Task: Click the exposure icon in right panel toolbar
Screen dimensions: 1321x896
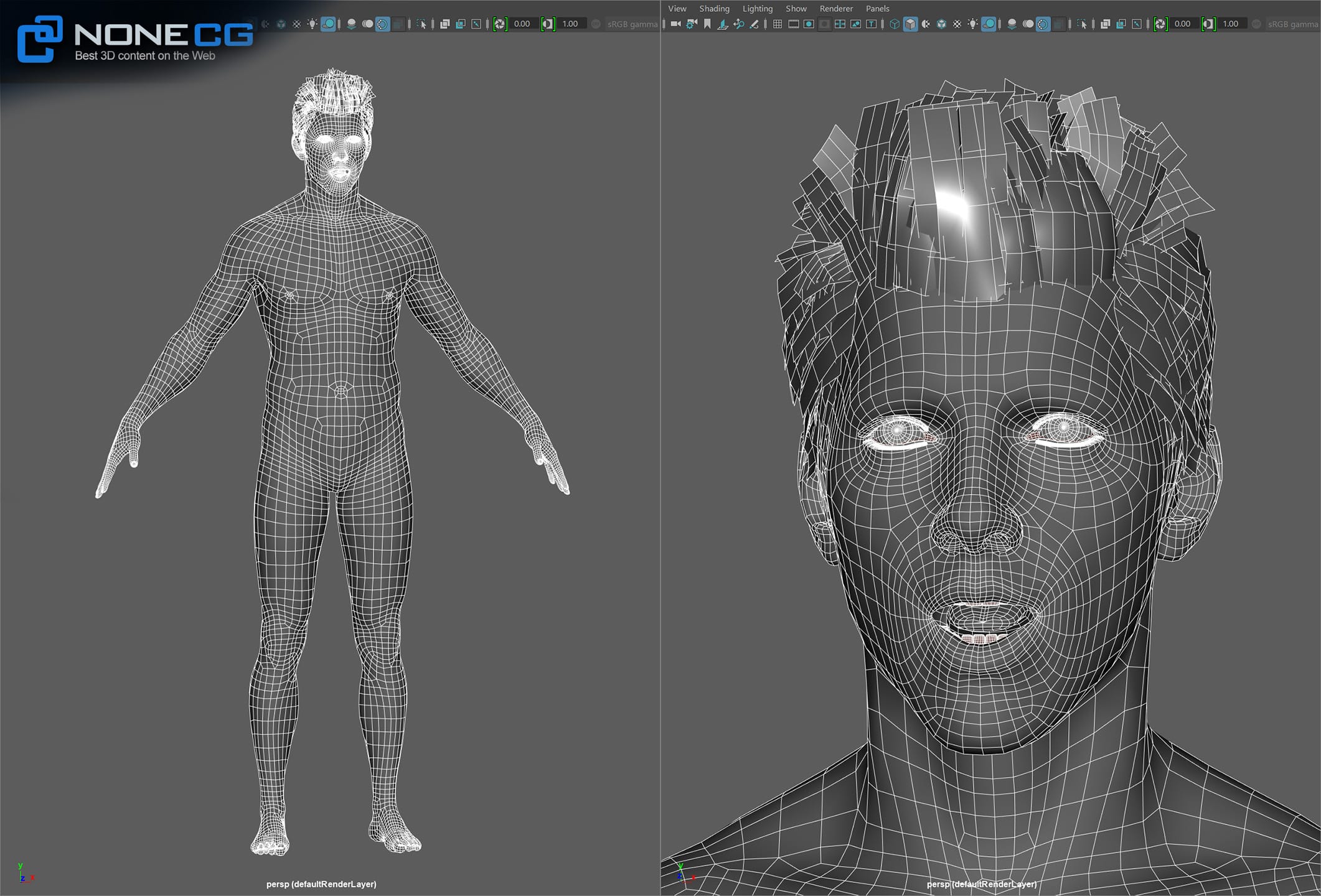Action: click(1160, 24)
